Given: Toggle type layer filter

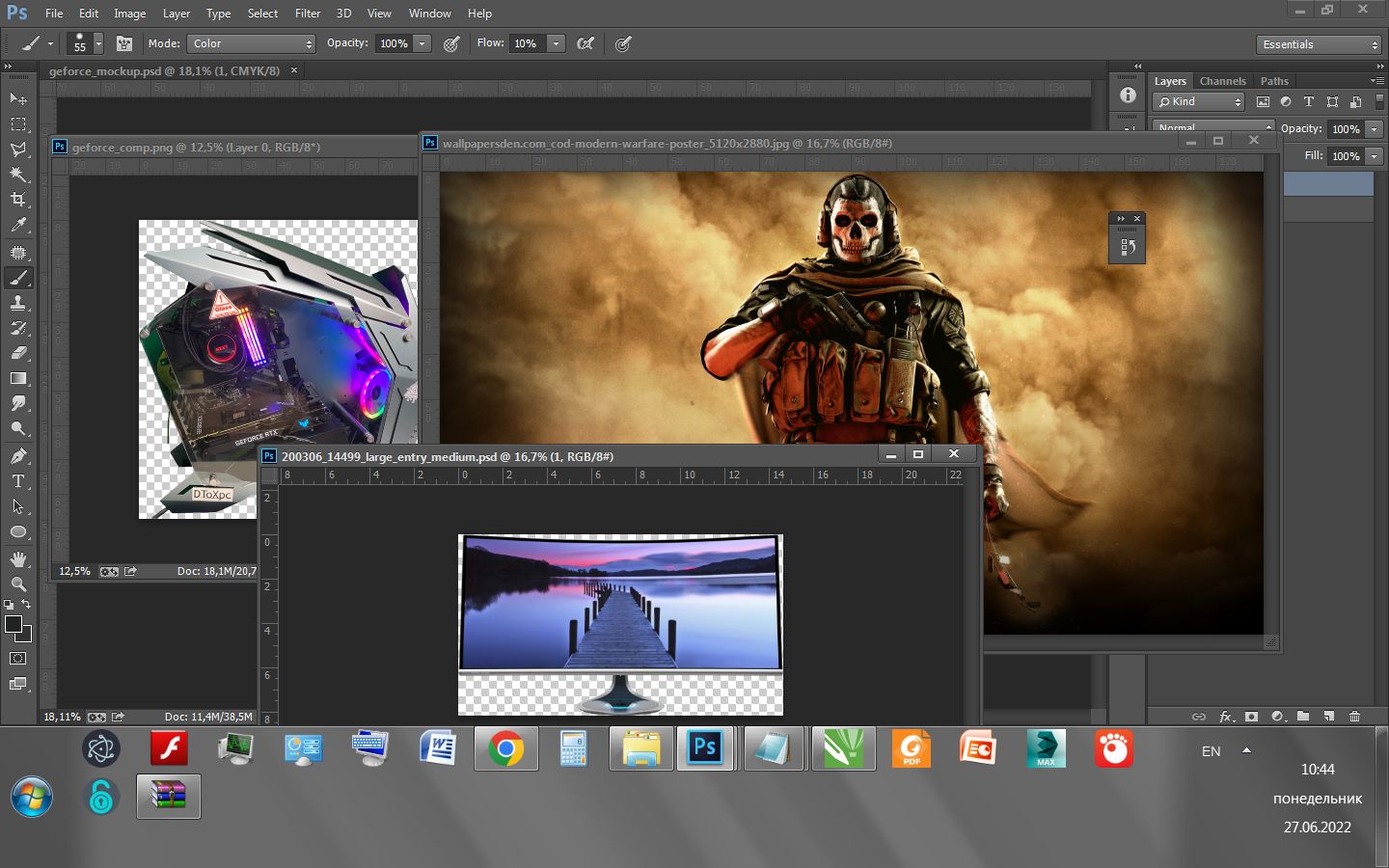Looking at the screenshot, I should [x=1309, y=101].
